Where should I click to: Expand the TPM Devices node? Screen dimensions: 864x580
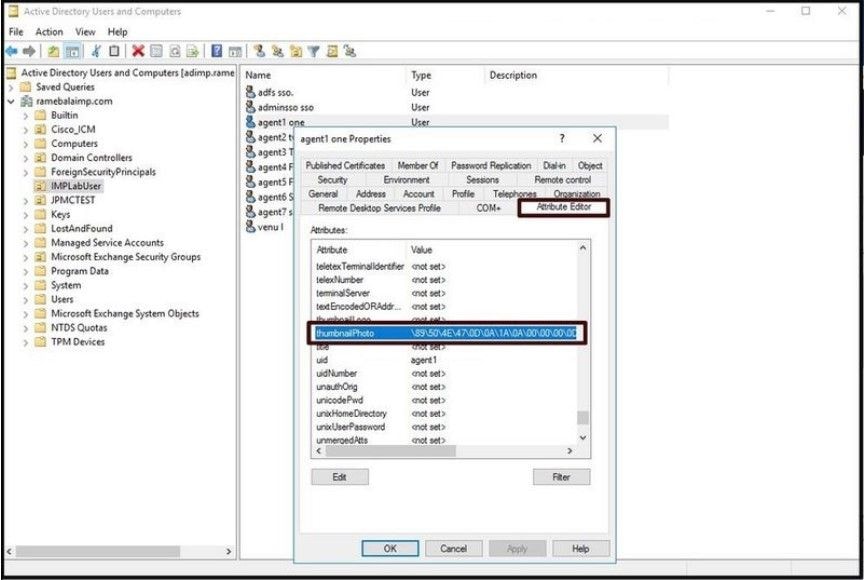[25, 342]
